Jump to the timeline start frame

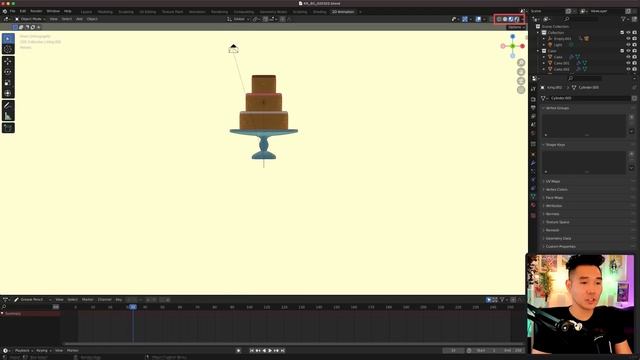(x=252, y=351)
